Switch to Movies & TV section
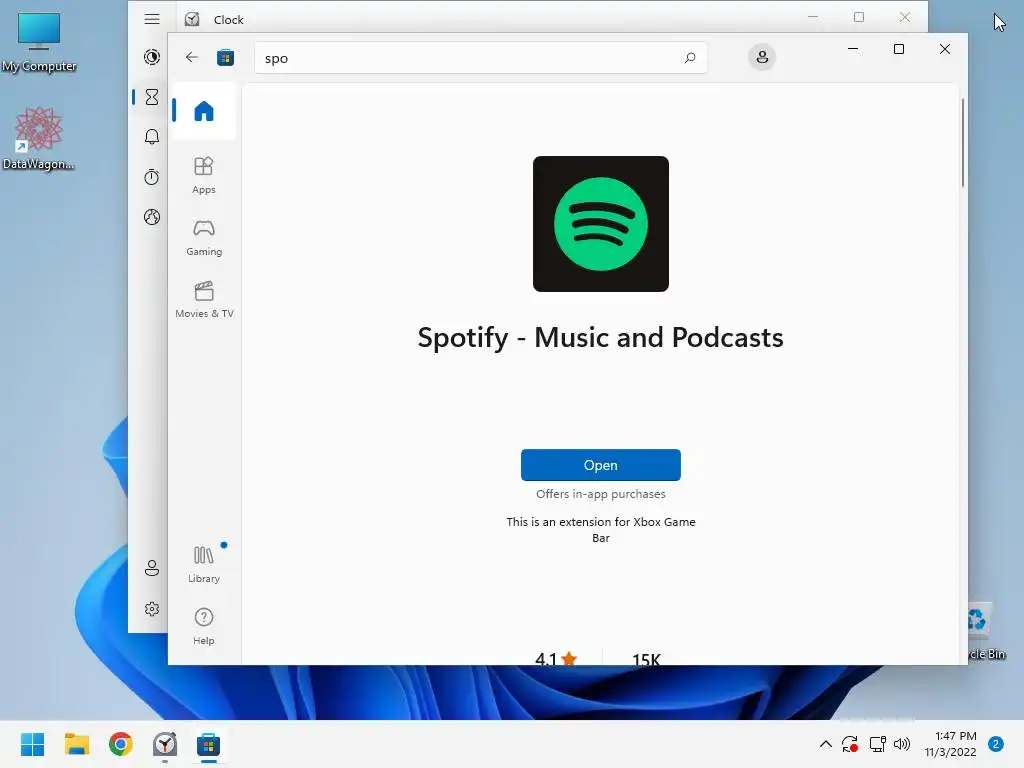The height and width of the screenshot is (768, 1024). click(204, 299)
